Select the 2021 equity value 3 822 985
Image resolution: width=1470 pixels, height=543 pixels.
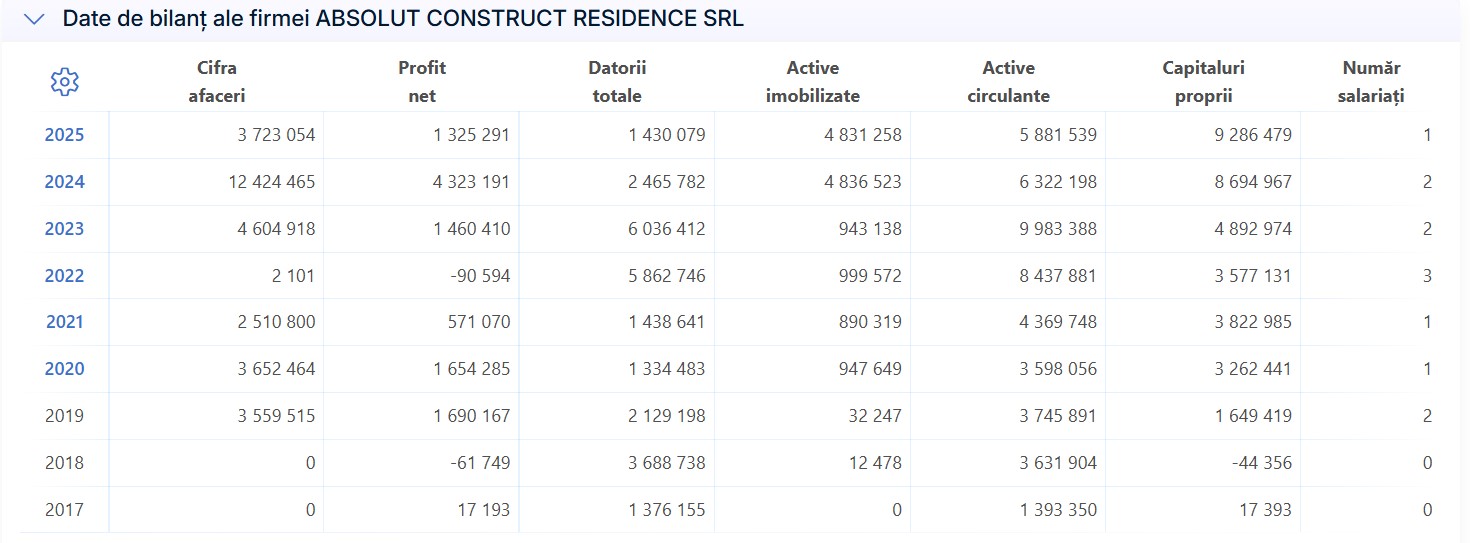point(1253,322)
